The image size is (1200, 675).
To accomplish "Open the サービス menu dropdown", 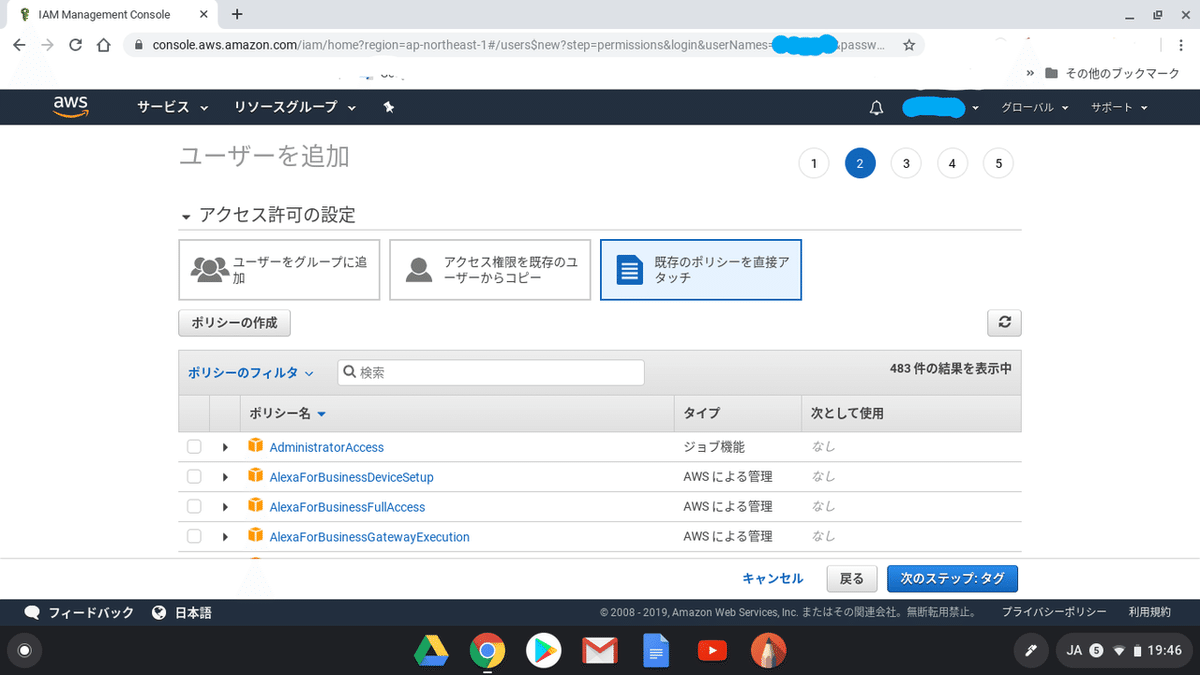I will [173, 107].
